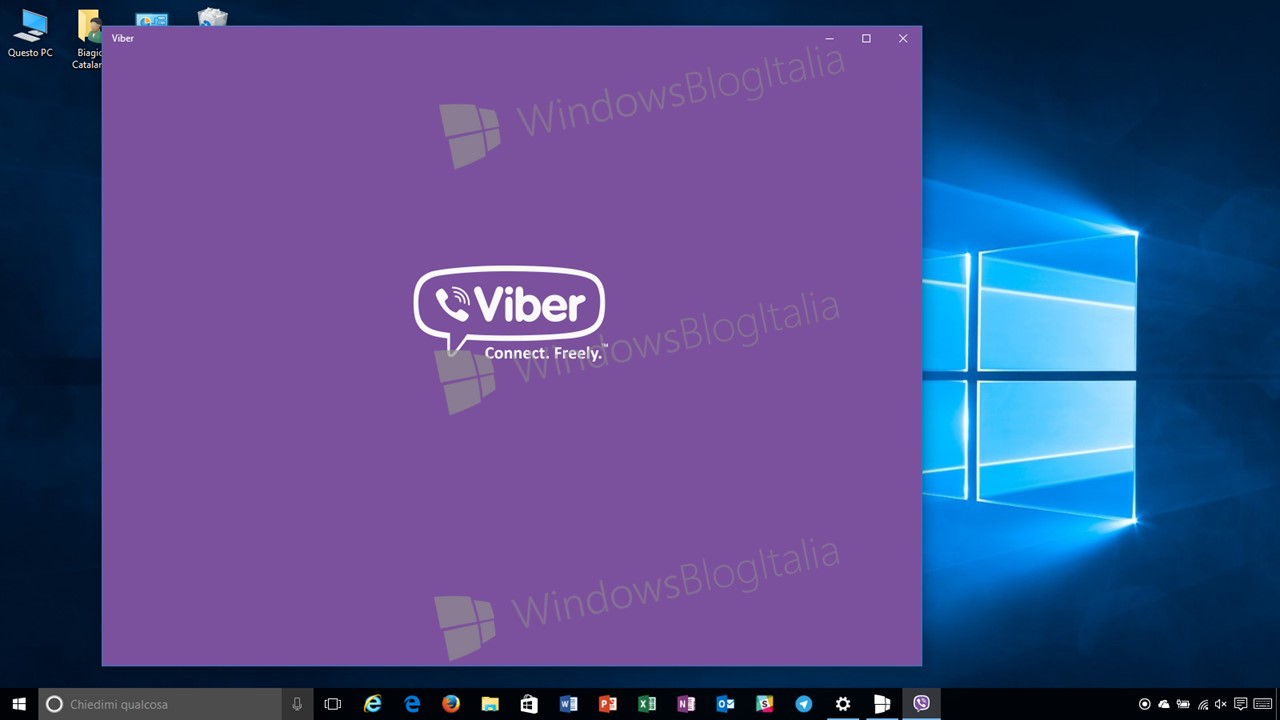Launch Excel from the taskbar
Screen dimensions: 1280x720
pos(647,704)
